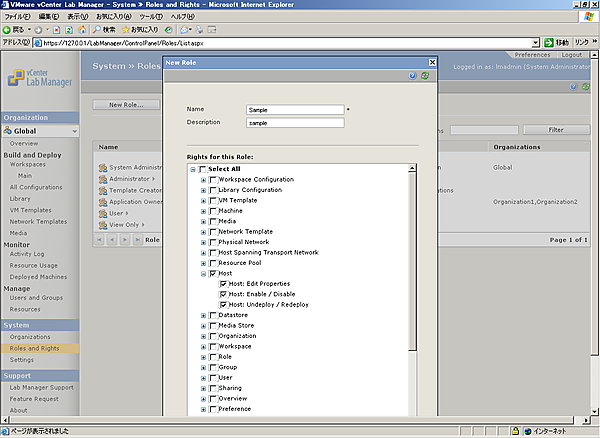Click the Filter button
600x438 pixels.
(x=556, y=130)
